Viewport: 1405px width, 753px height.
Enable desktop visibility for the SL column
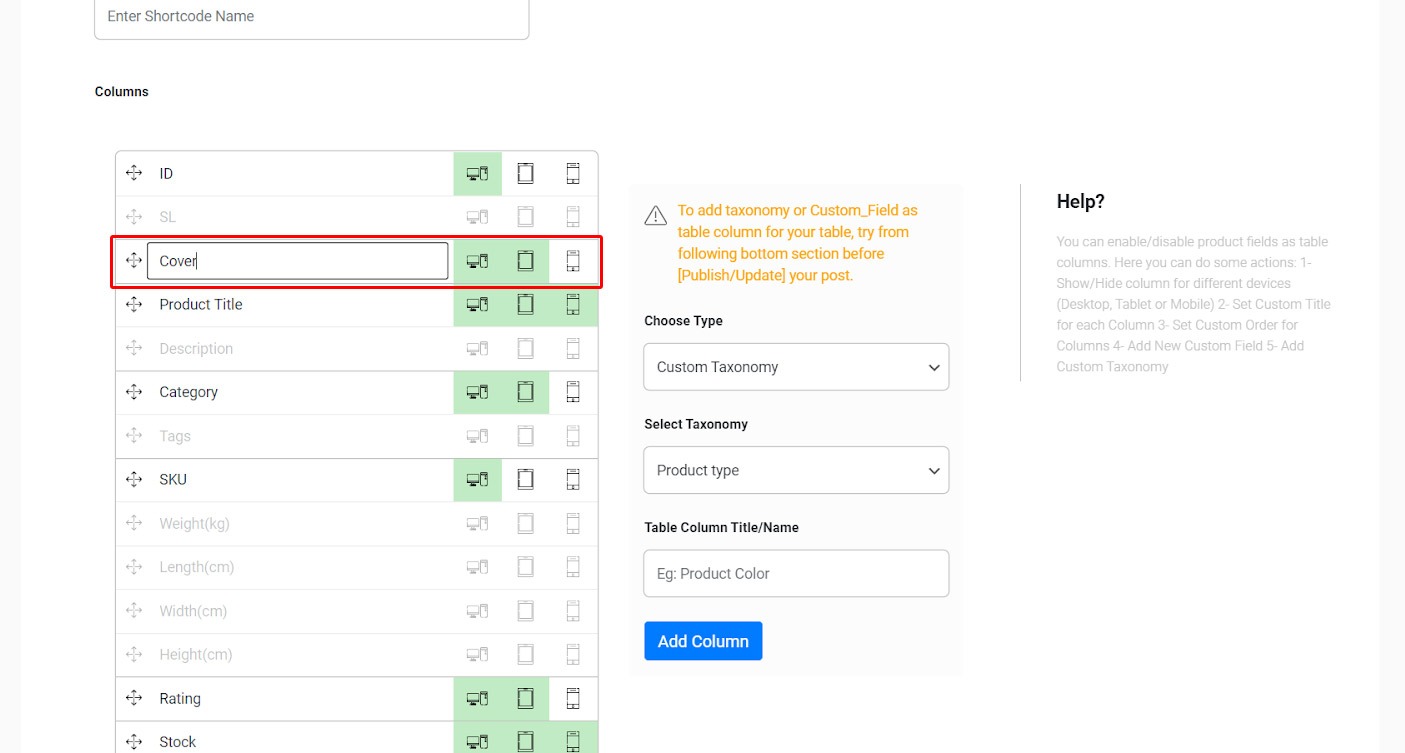[478, 217]
